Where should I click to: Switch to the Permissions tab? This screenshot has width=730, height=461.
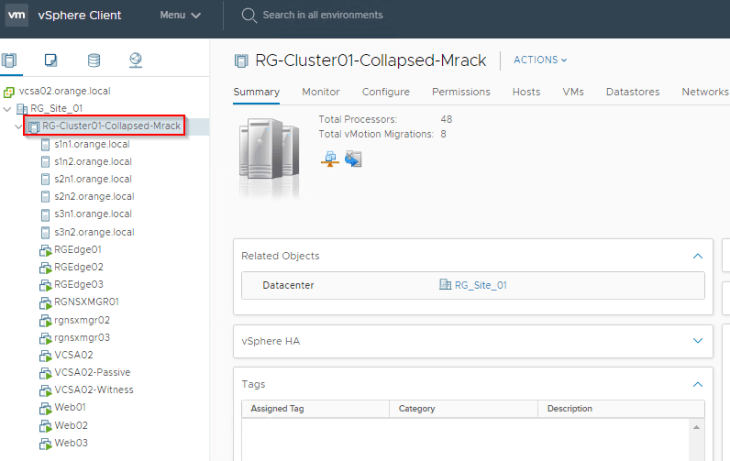[x=461, y=92]
